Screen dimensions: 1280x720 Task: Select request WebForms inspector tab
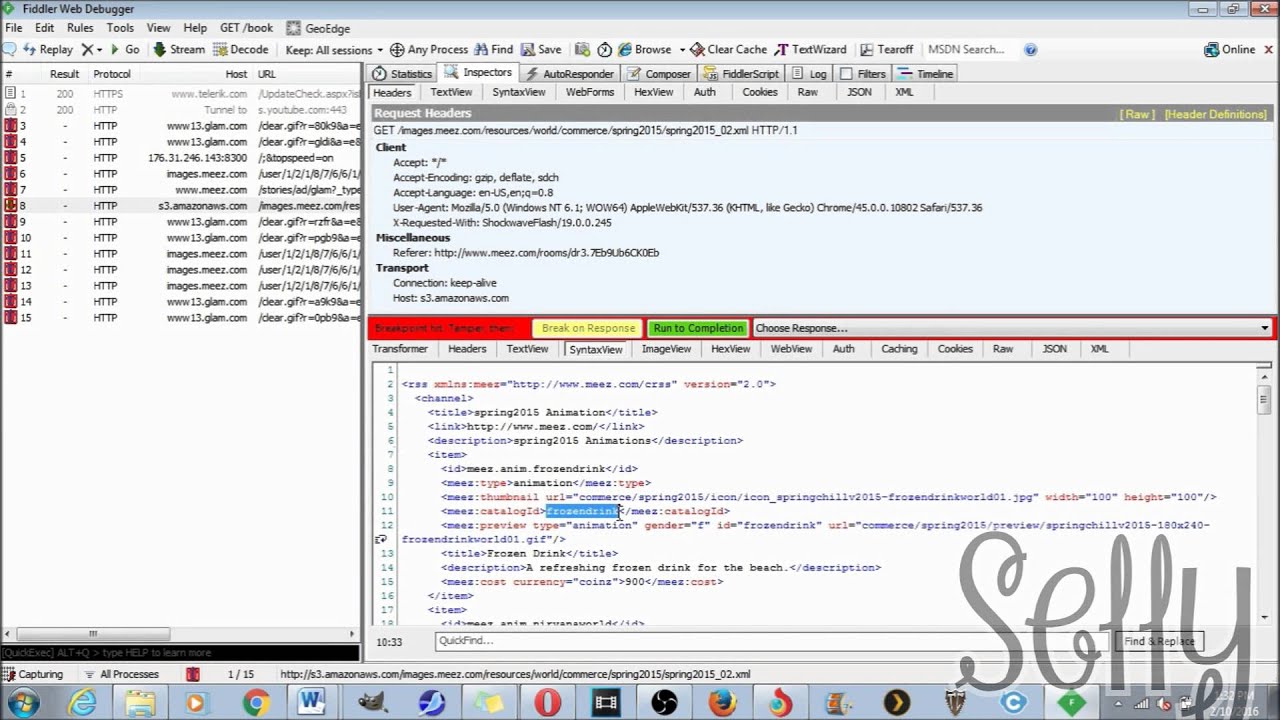pos(590,92)
